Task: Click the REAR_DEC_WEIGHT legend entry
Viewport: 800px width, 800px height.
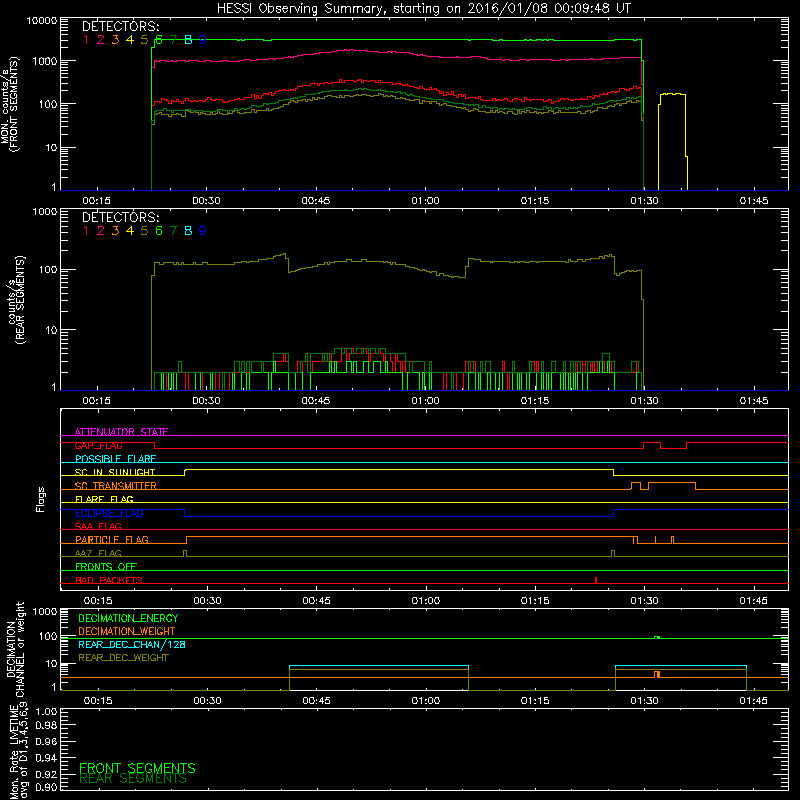Action: coord(123,658)
